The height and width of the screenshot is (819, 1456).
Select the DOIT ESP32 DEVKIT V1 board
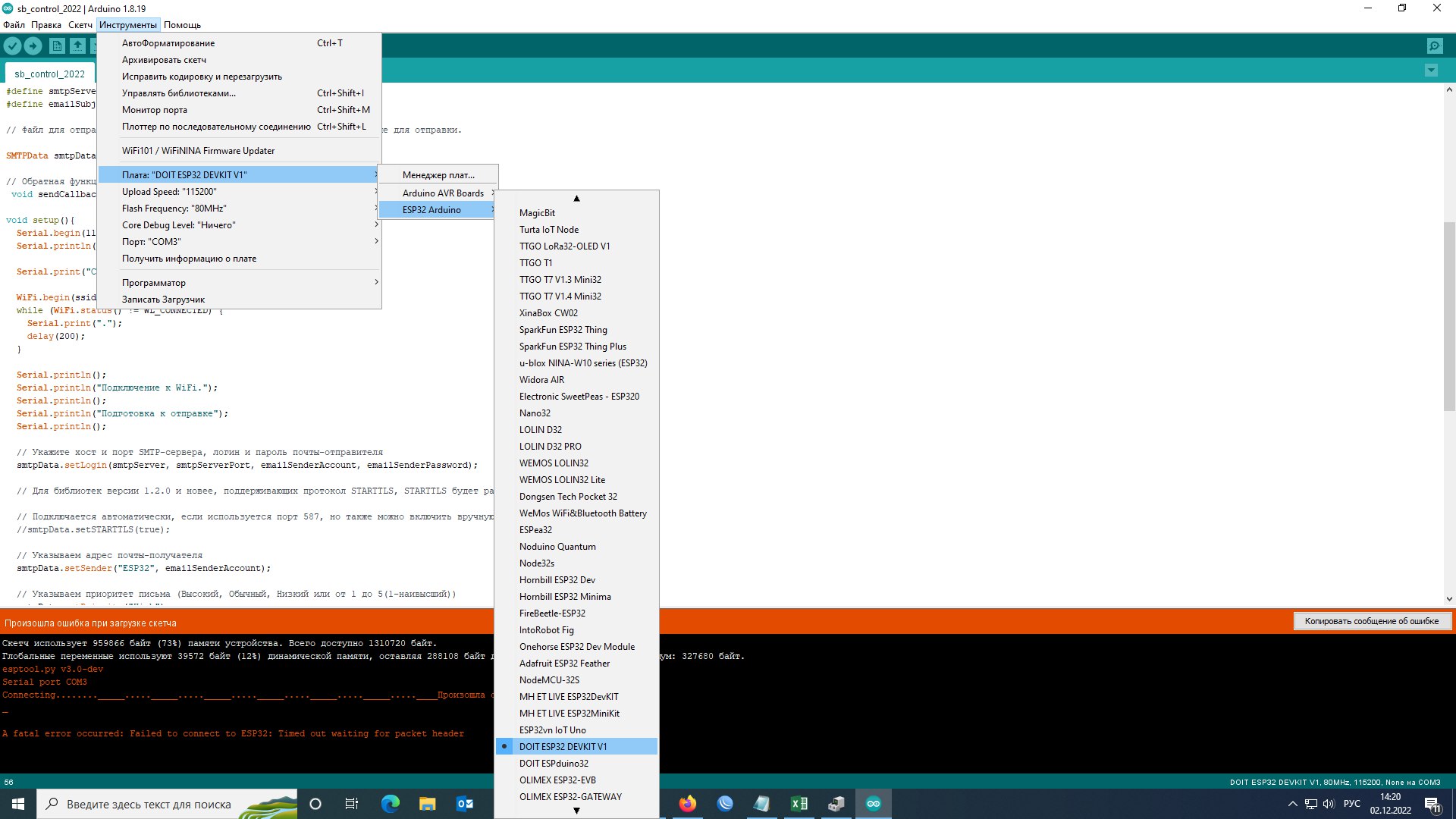coord(563,747)
